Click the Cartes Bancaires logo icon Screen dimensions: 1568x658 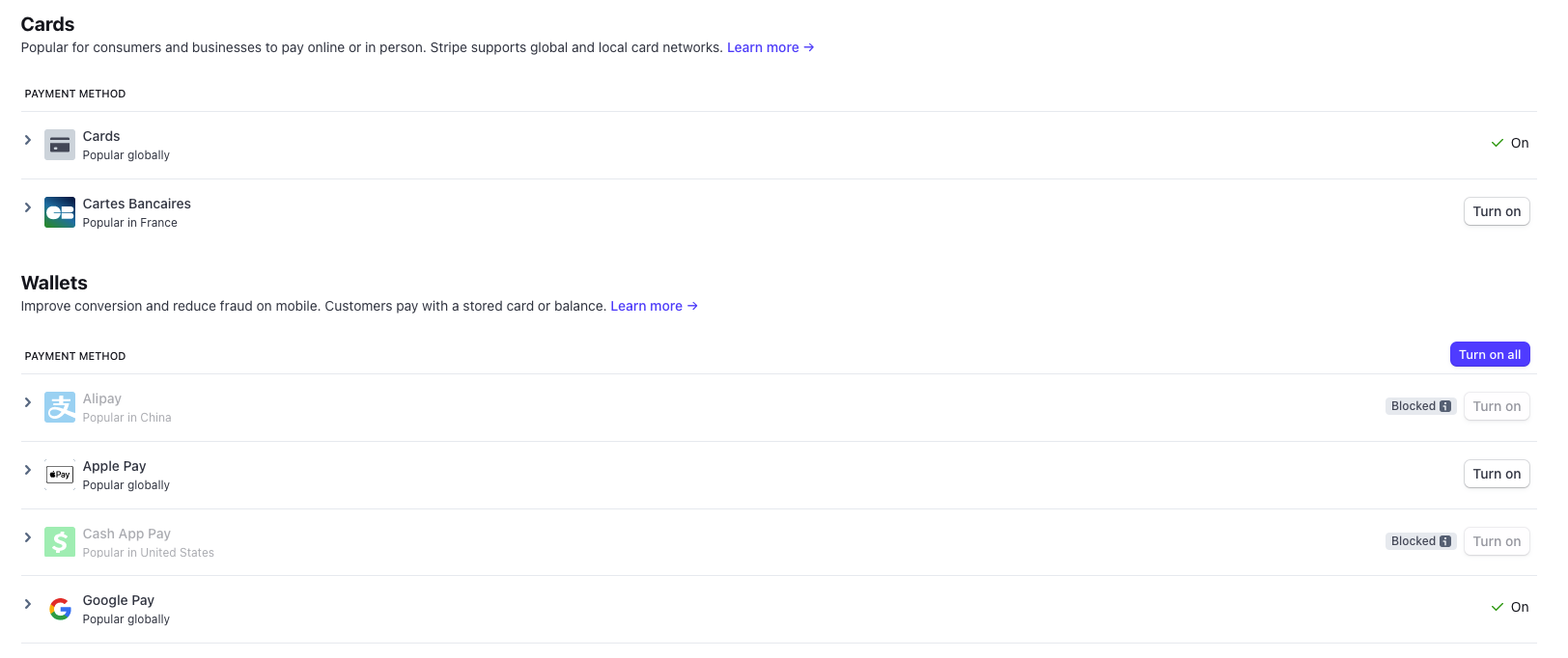tap(60, 212)
